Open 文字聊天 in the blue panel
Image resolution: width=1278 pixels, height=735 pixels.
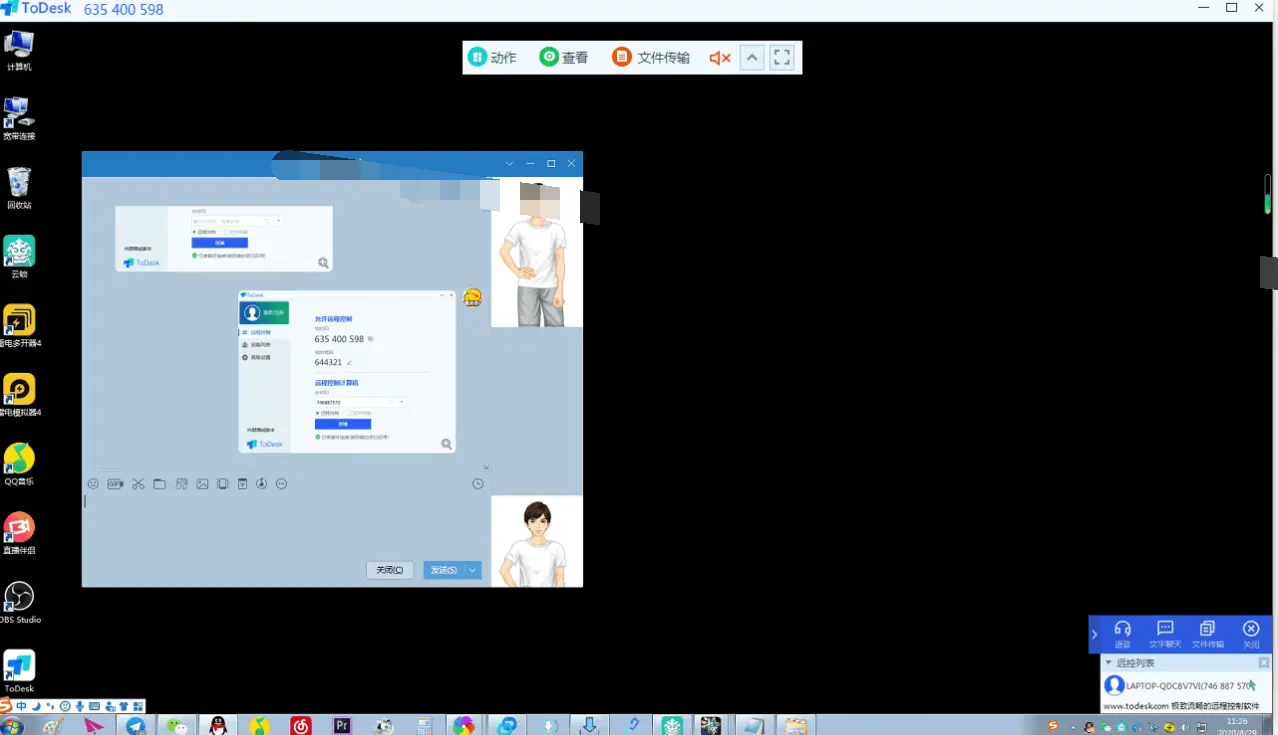click(x=1165, y=634)
